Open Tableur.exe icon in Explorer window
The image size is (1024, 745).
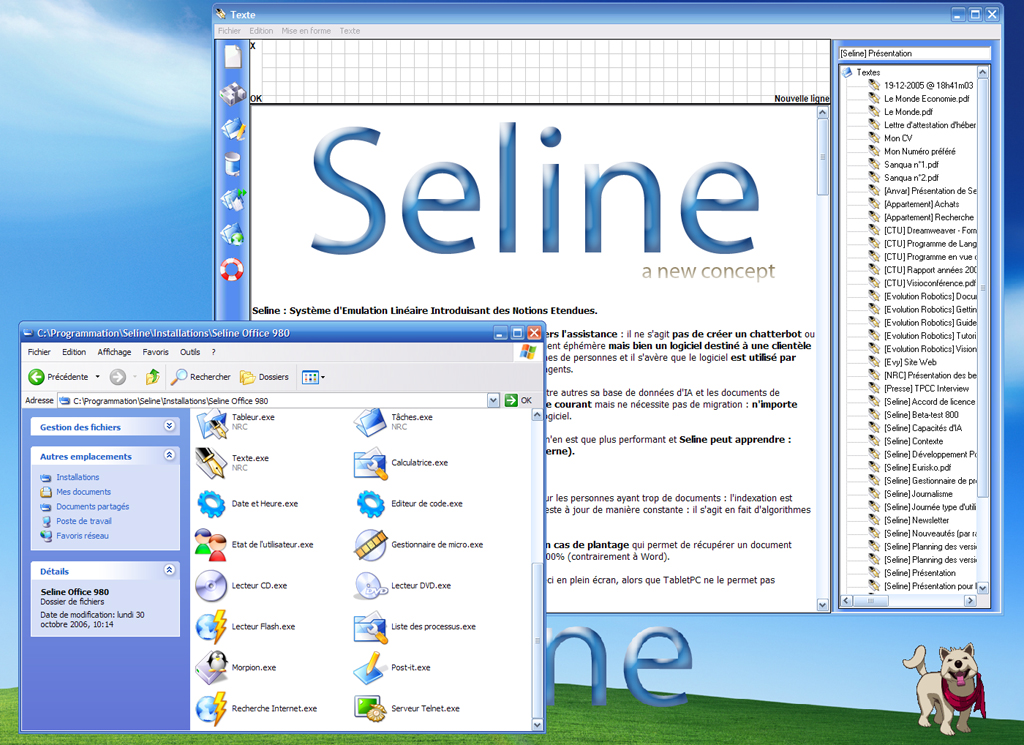coord(211,422)
